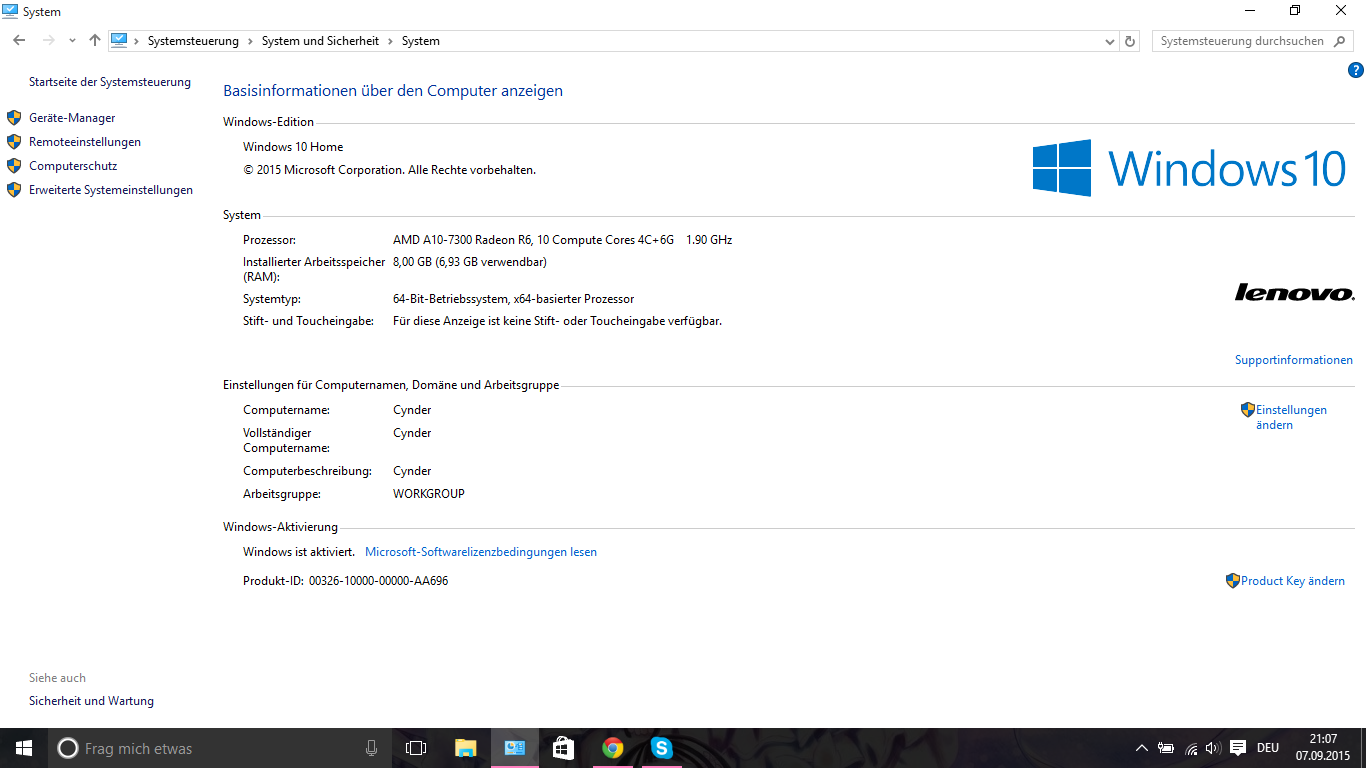Image resolution: width=1366 pixels, height=768 pixels.
Task: Open the Windows Start menu
Action: (24, 748)
